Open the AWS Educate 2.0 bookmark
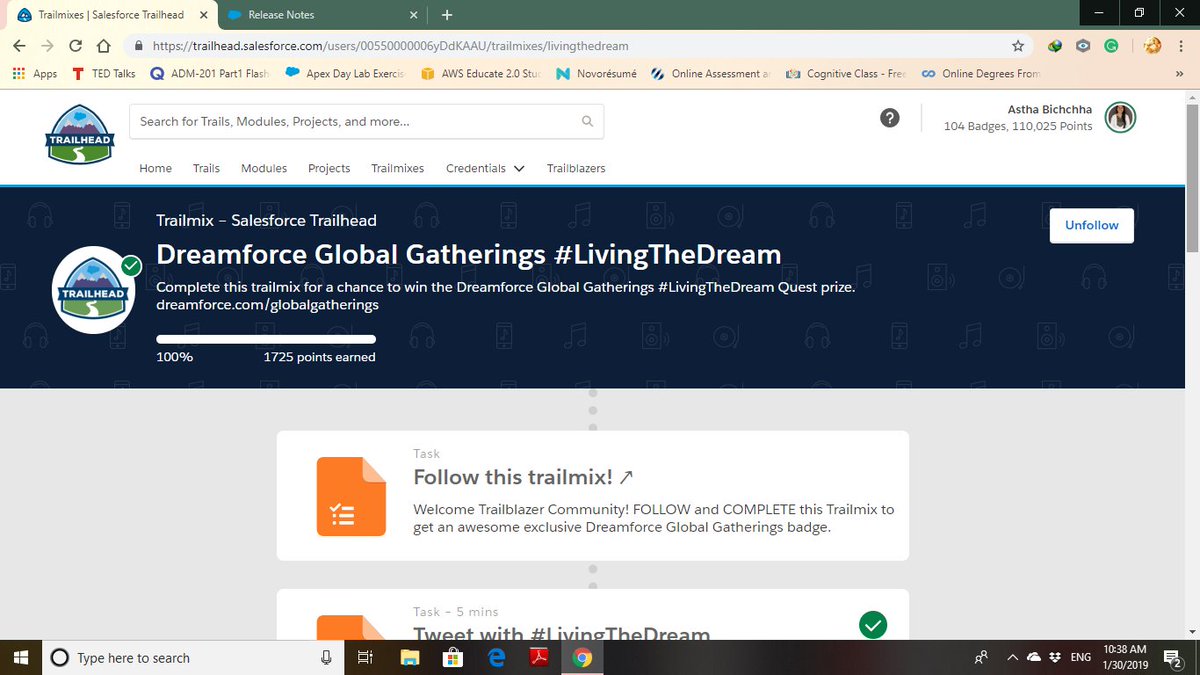Viewport: 1200px width, 675px height. pyautogui.click(x=481, y=74)
